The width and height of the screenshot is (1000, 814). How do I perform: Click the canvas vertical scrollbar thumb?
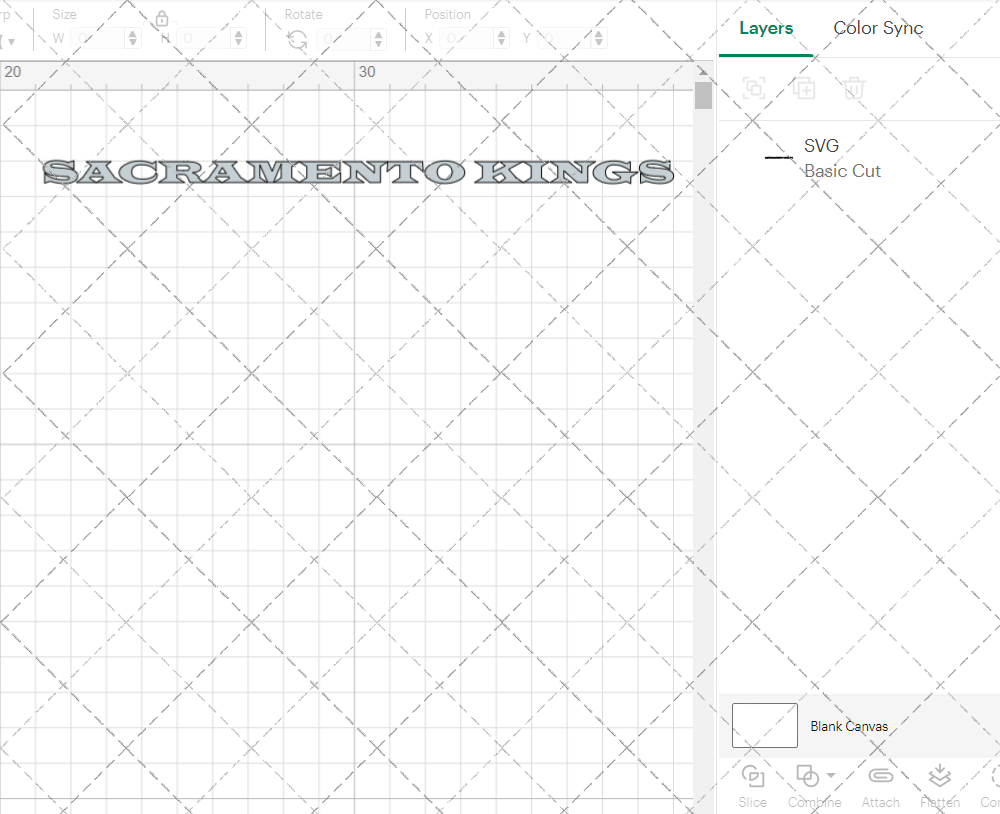pos(703,96)
